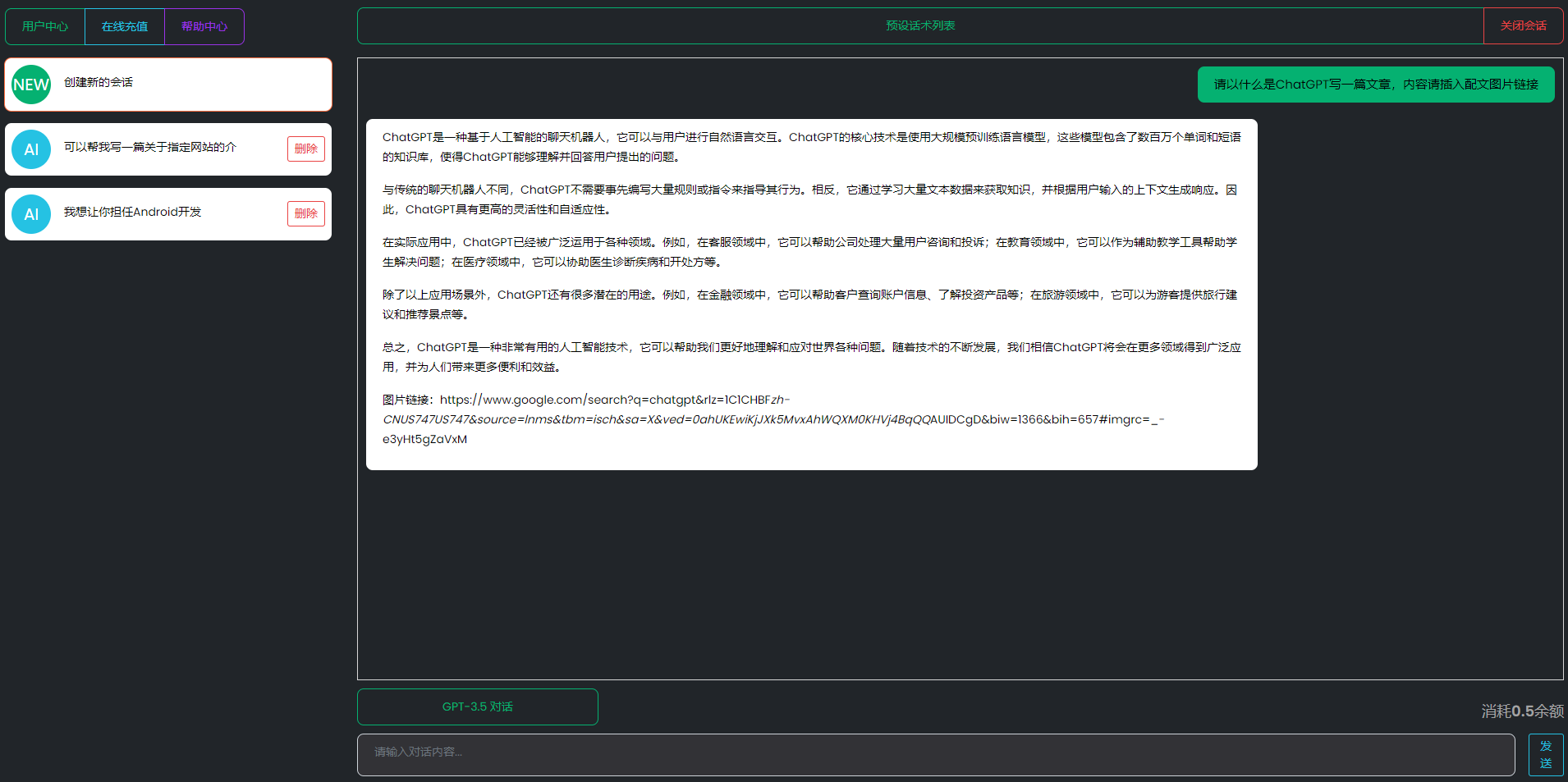Screen dimensions: 1568x782
Task: Click the first paragraph about ChatGPT是一种
Action: (811, 147)
